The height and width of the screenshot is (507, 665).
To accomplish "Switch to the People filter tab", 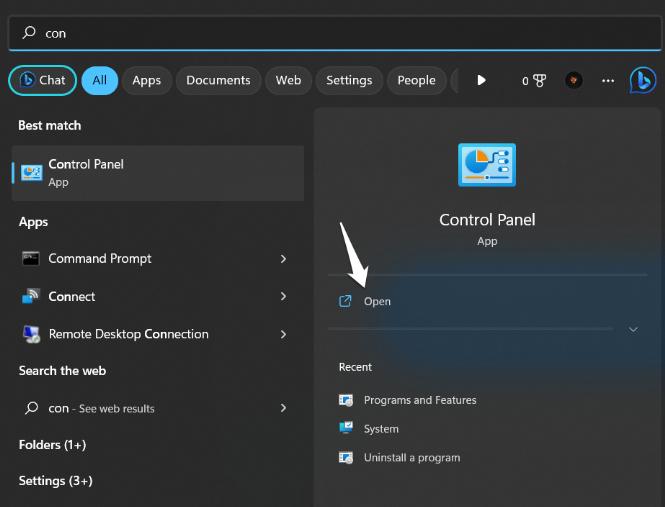I will (416, 80).
